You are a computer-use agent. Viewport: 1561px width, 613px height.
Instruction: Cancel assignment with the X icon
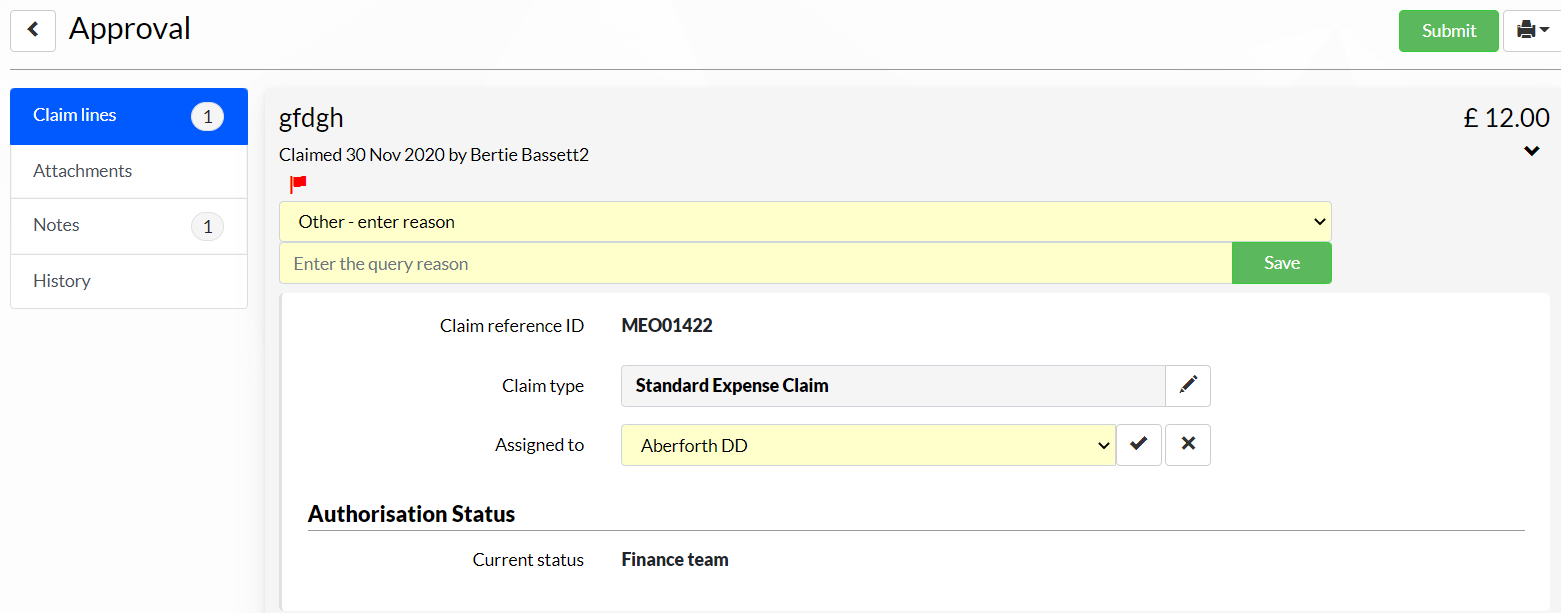(x=1188, y=445)
